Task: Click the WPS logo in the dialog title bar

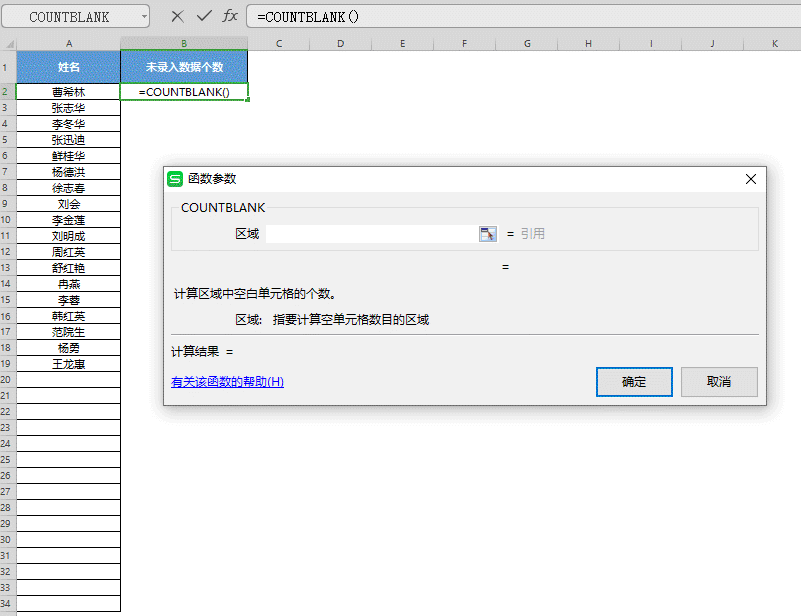Action: click(x=174, y=179)
